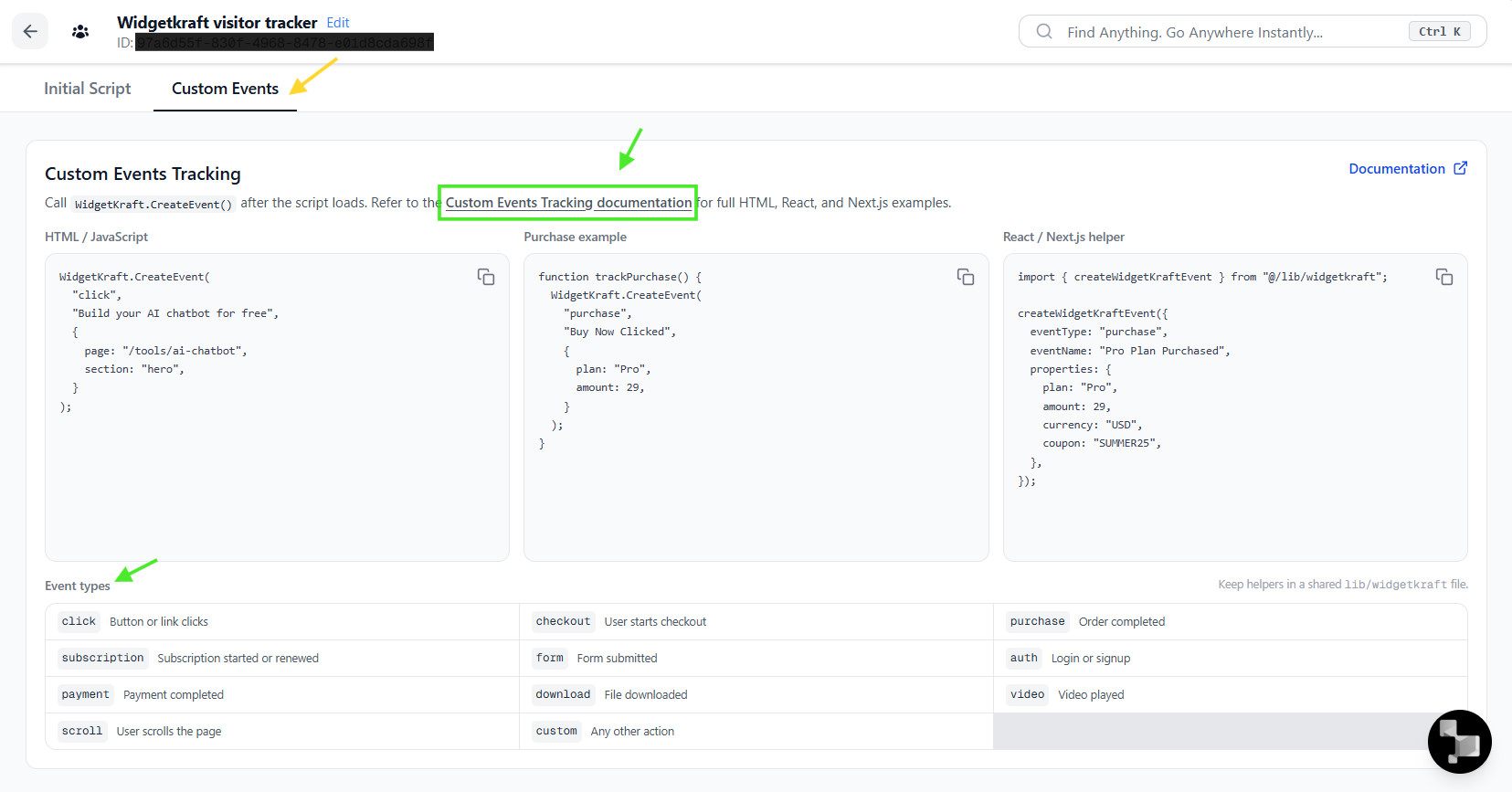
Task: Open the external Documentation link icon
Action: pyautogui.click(x=1460, y=168)
